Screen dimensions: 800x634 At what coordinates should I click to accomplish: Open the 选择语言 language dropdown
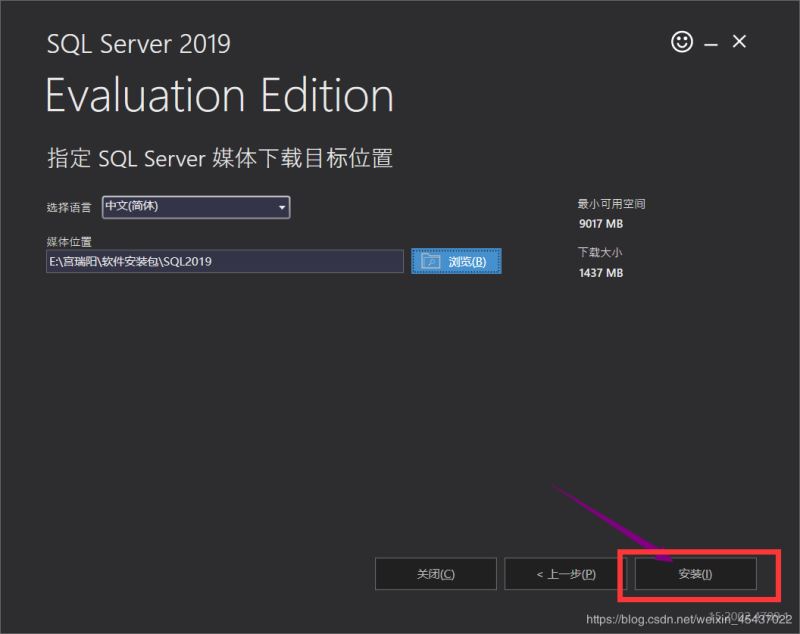coord(196,207)
